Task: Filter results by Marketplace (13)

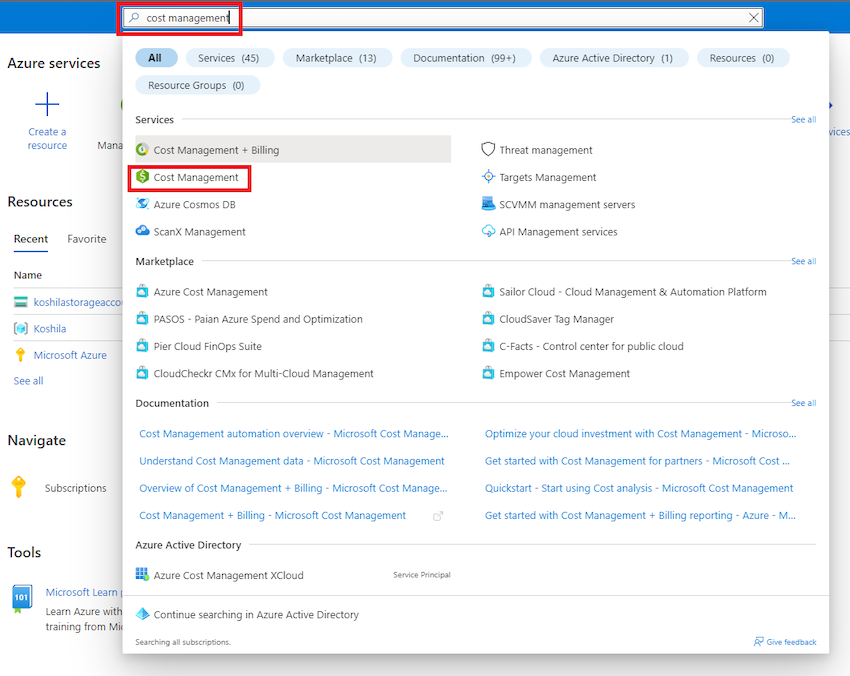Action: point(336,58)
